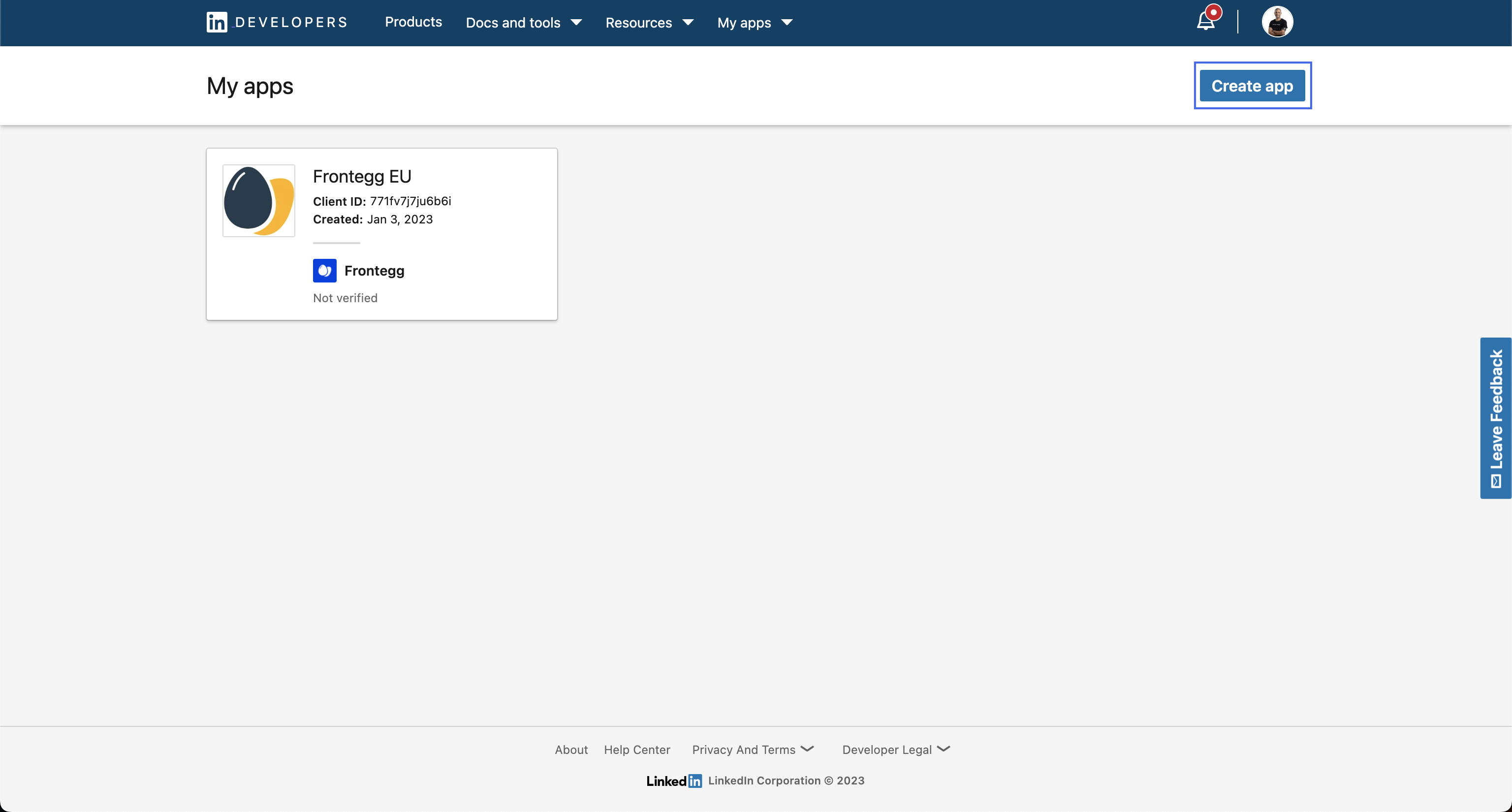Open the Products menu item
Screen dimensions: 1512x812
[x=413, y=22]
